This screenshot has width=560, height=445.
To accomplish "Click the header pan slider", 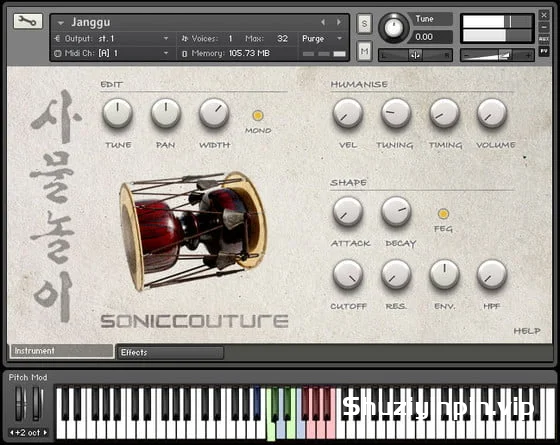I will point(415,55).
